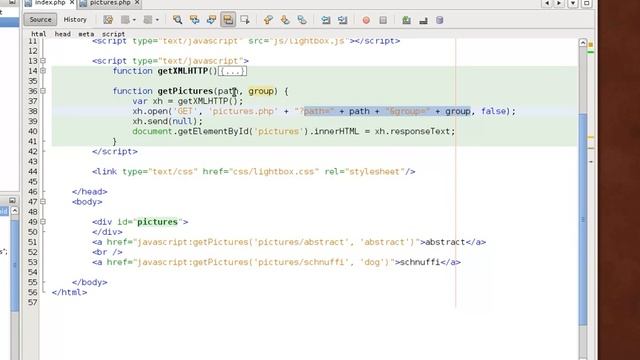Select meta breadcrumb
This screenshot has width=640, height=360.
86,34
